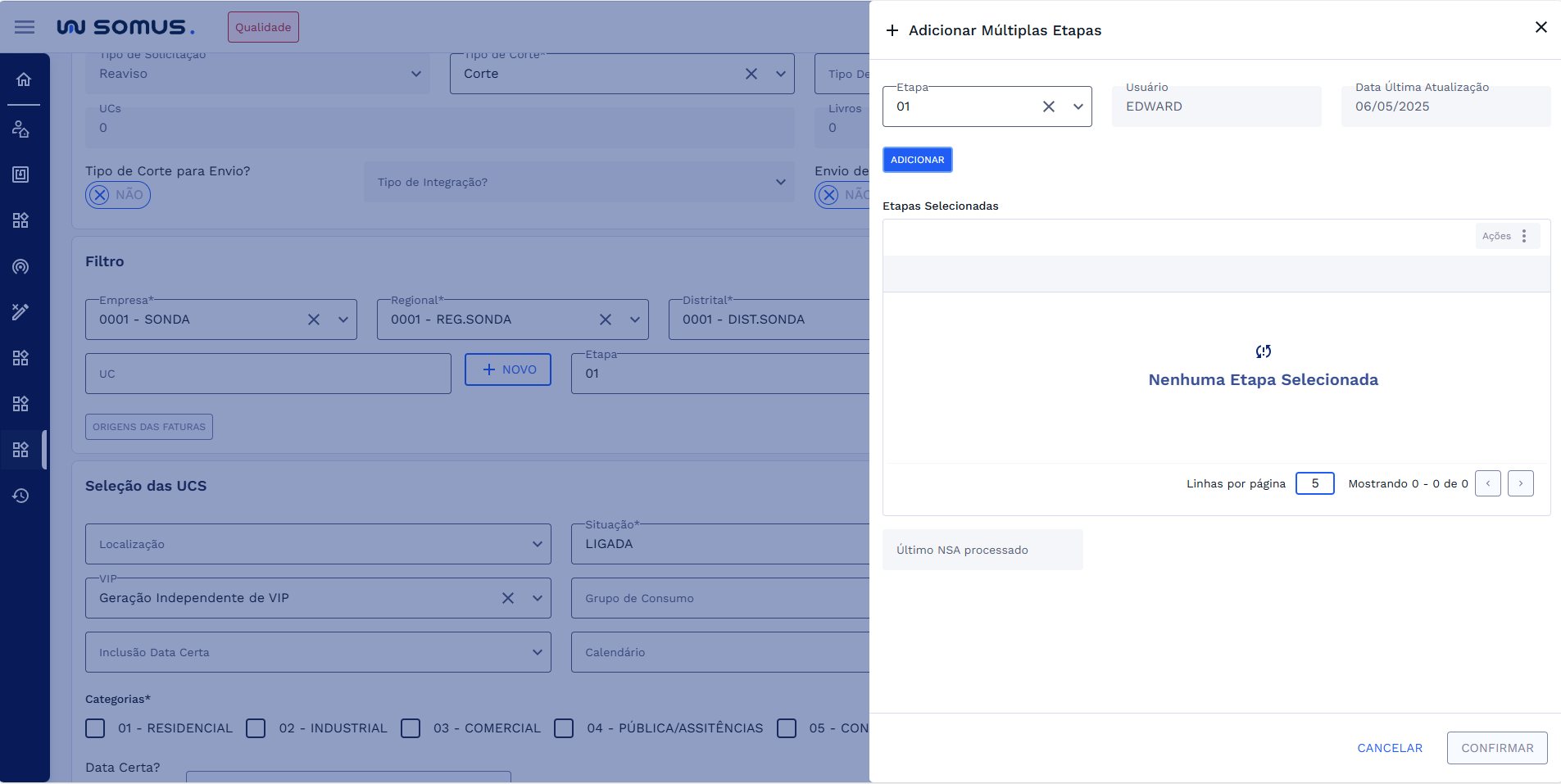Image resolution: width=1561 pixels, height=784 pixels.
Task: Toggle Tipo de Corte para Envio switch
Action: (118, 195)
